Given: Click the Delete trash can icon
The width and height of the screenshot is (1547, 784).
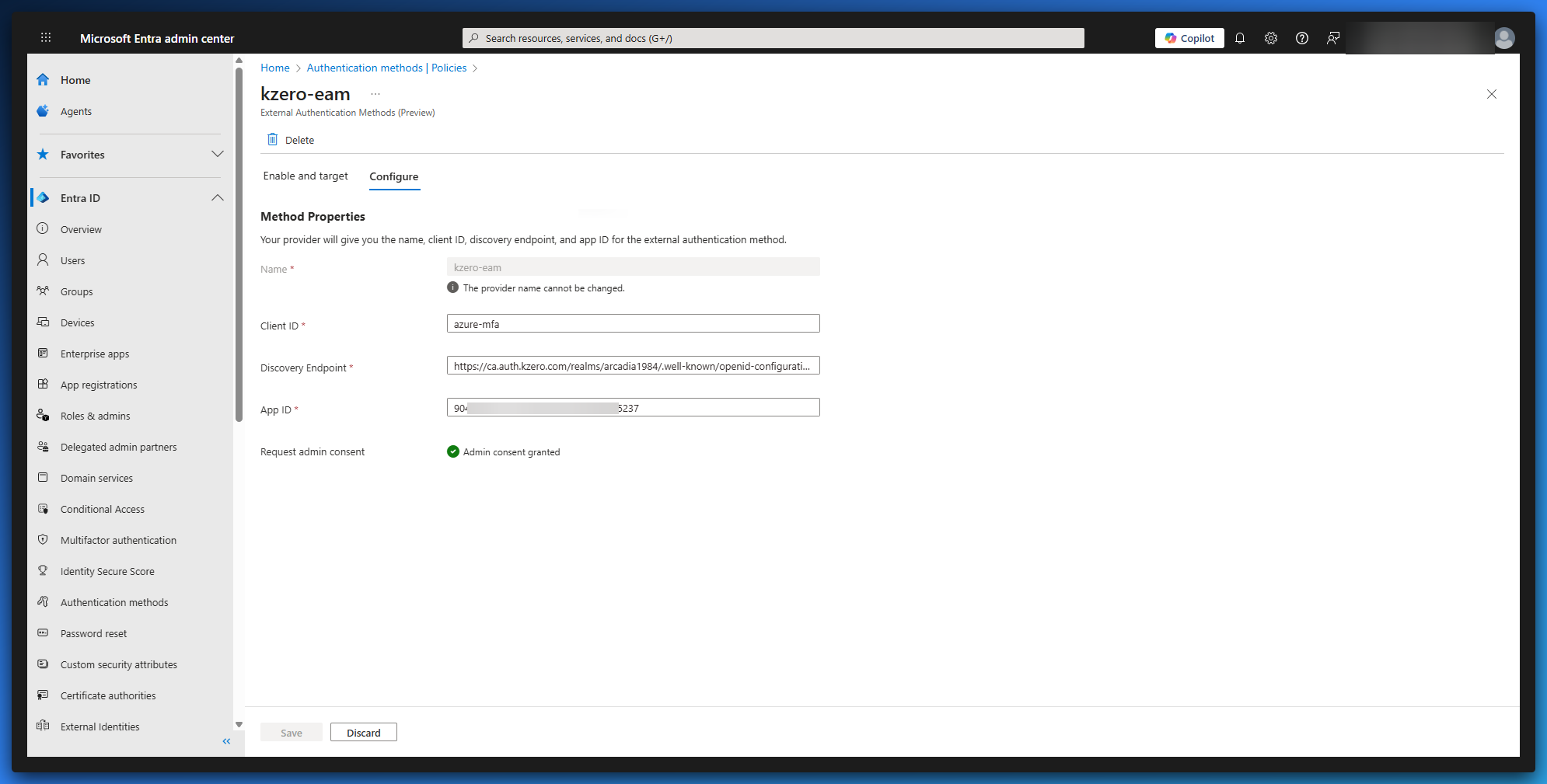Looking at the screenshot, I should 272,139.
